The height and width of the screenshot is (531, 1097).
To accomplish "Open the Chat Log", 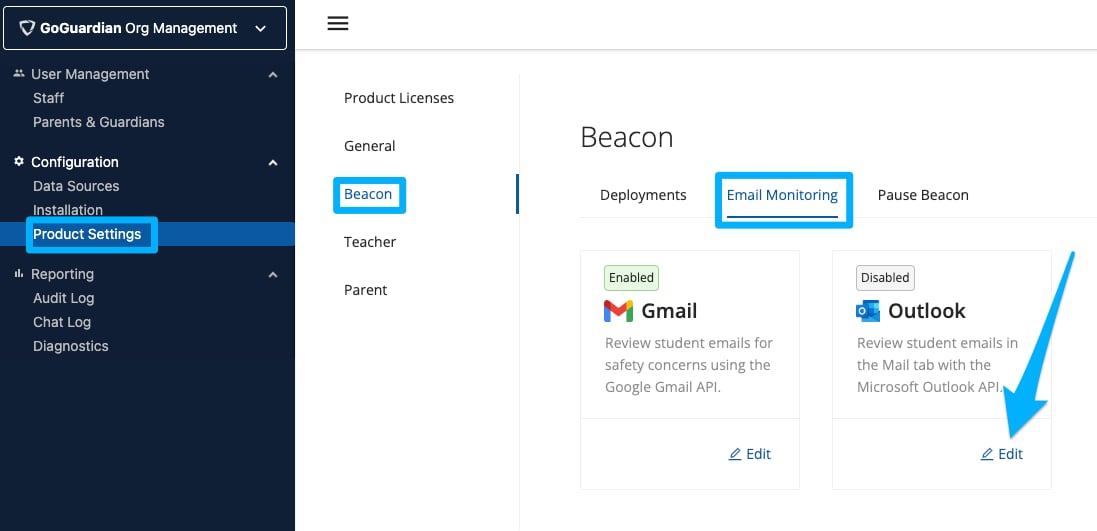I will [62, 322].
